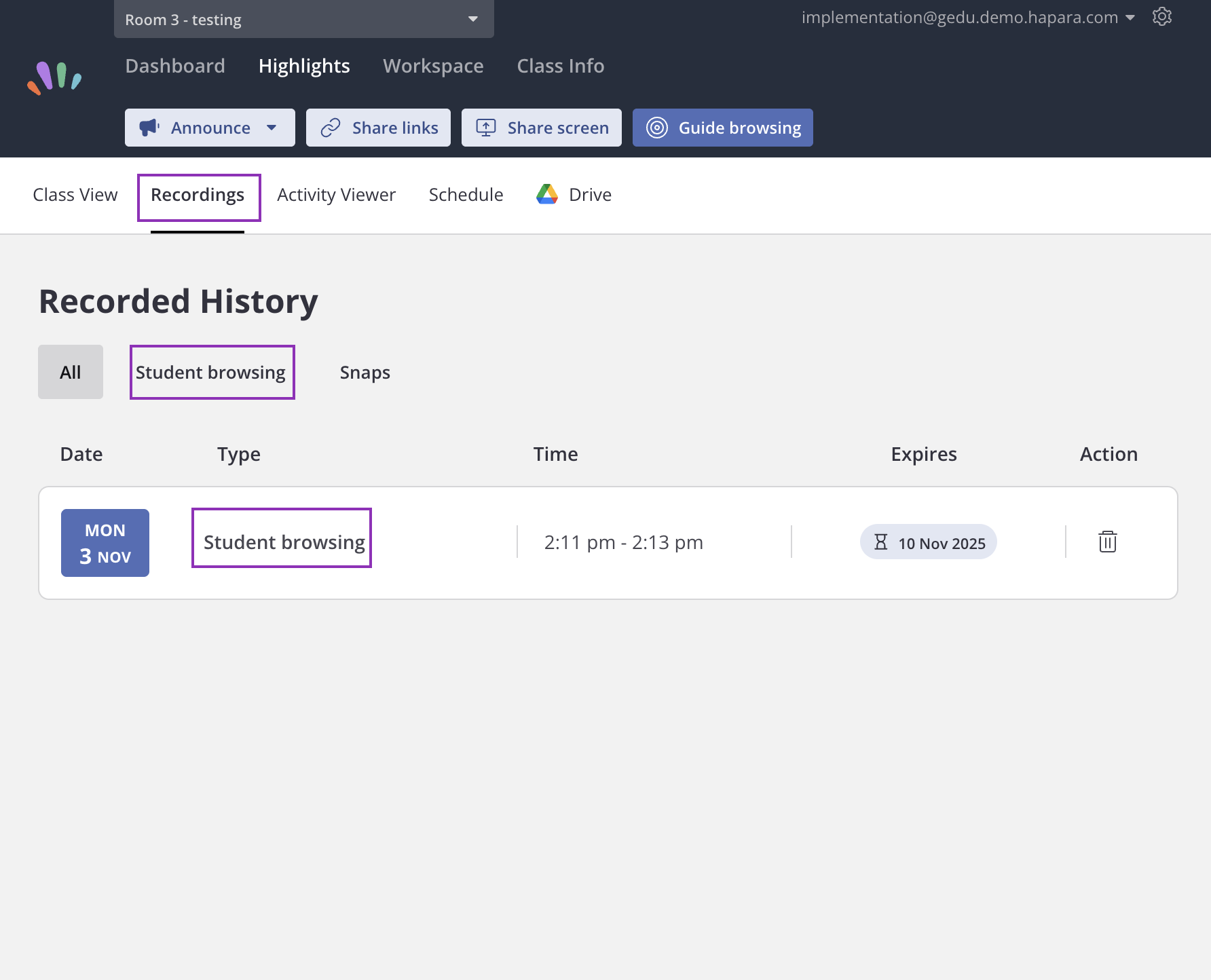Filter recordings by All
This screenshot has width=1211, height=980.
click(71, 372)
